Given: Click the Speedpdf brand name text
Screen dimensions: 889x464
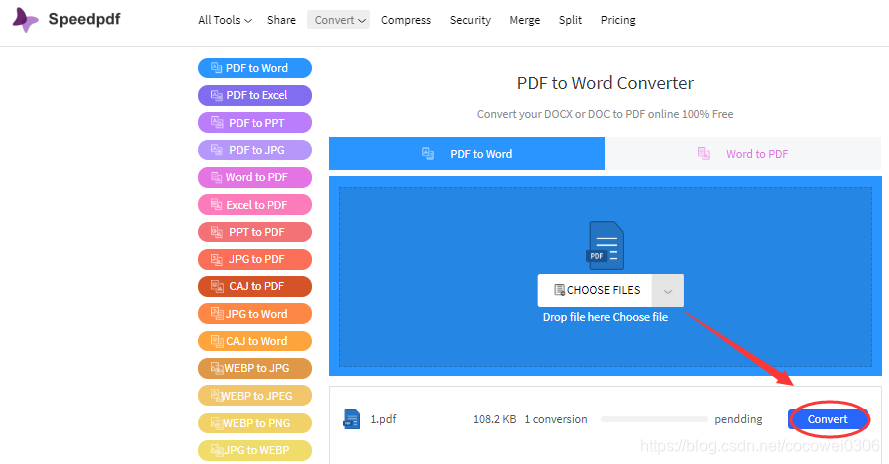Looking at the screenshot, I should pos(84,19).
